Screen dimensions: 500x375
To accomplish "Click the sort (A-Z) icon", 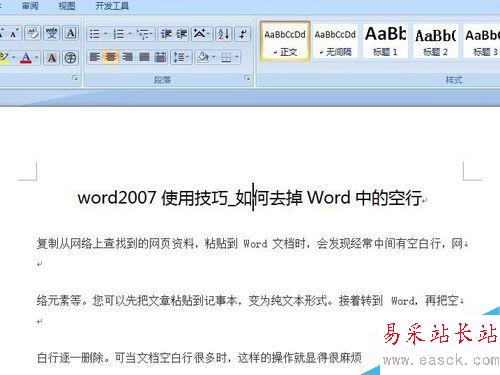I will (223, 34).
